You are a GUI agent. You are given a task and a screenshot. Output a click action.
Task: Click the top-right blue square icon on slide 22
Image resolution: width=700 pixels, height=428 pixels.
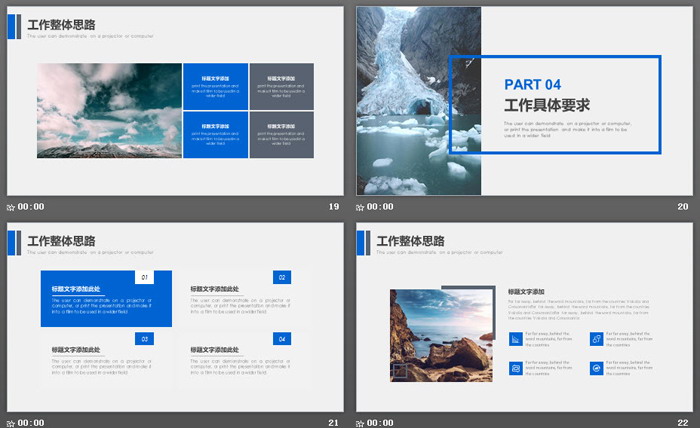596,339
